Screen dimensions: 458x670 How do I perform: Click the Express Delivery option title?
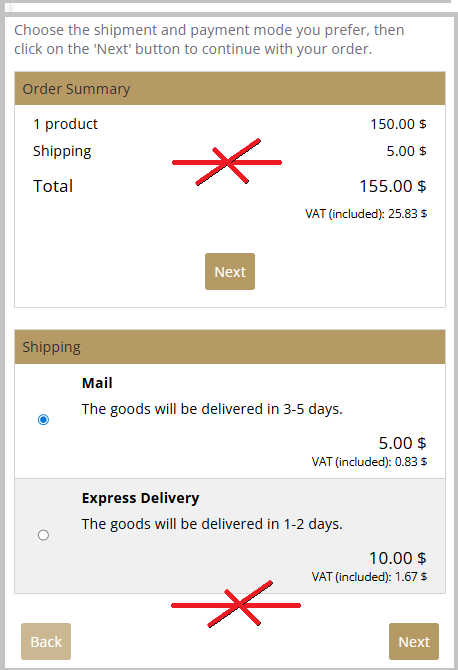[141, 498]
